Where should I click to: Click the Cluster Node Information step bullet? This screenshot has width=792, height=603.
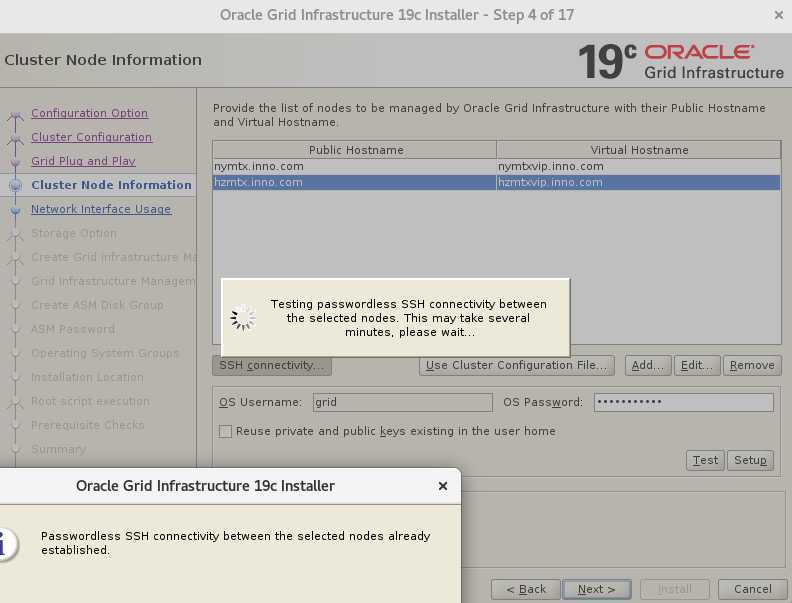(16, 185)
